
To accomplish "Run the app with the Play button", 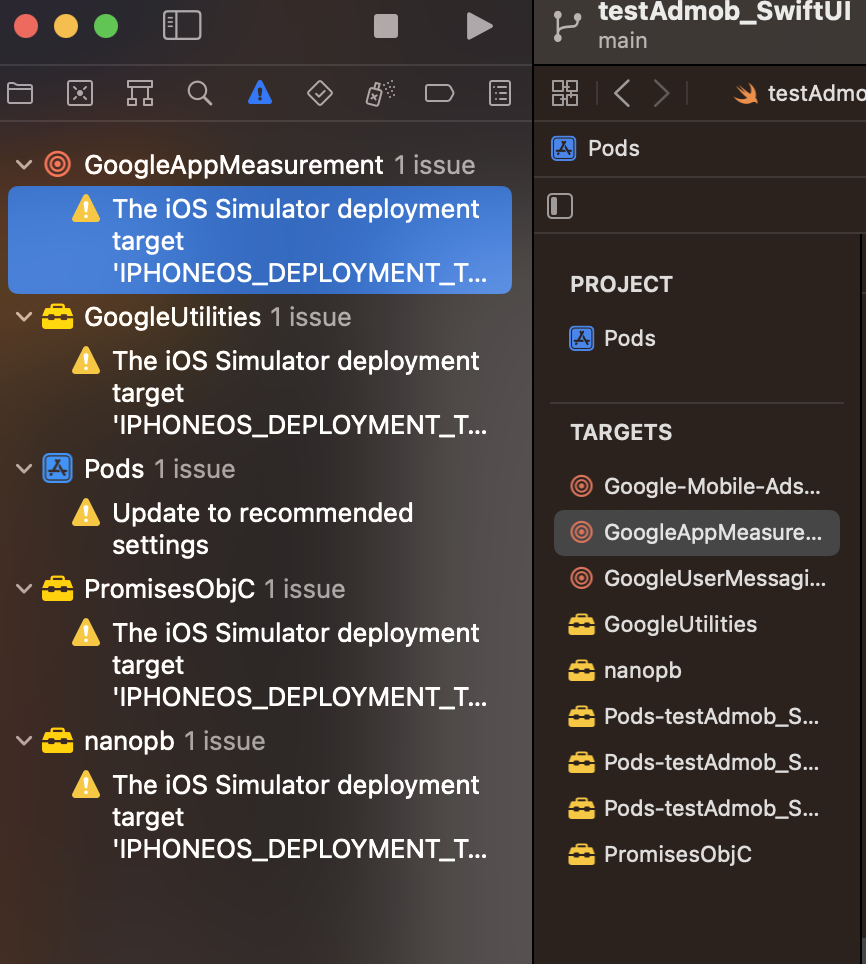I will point(478,26).
